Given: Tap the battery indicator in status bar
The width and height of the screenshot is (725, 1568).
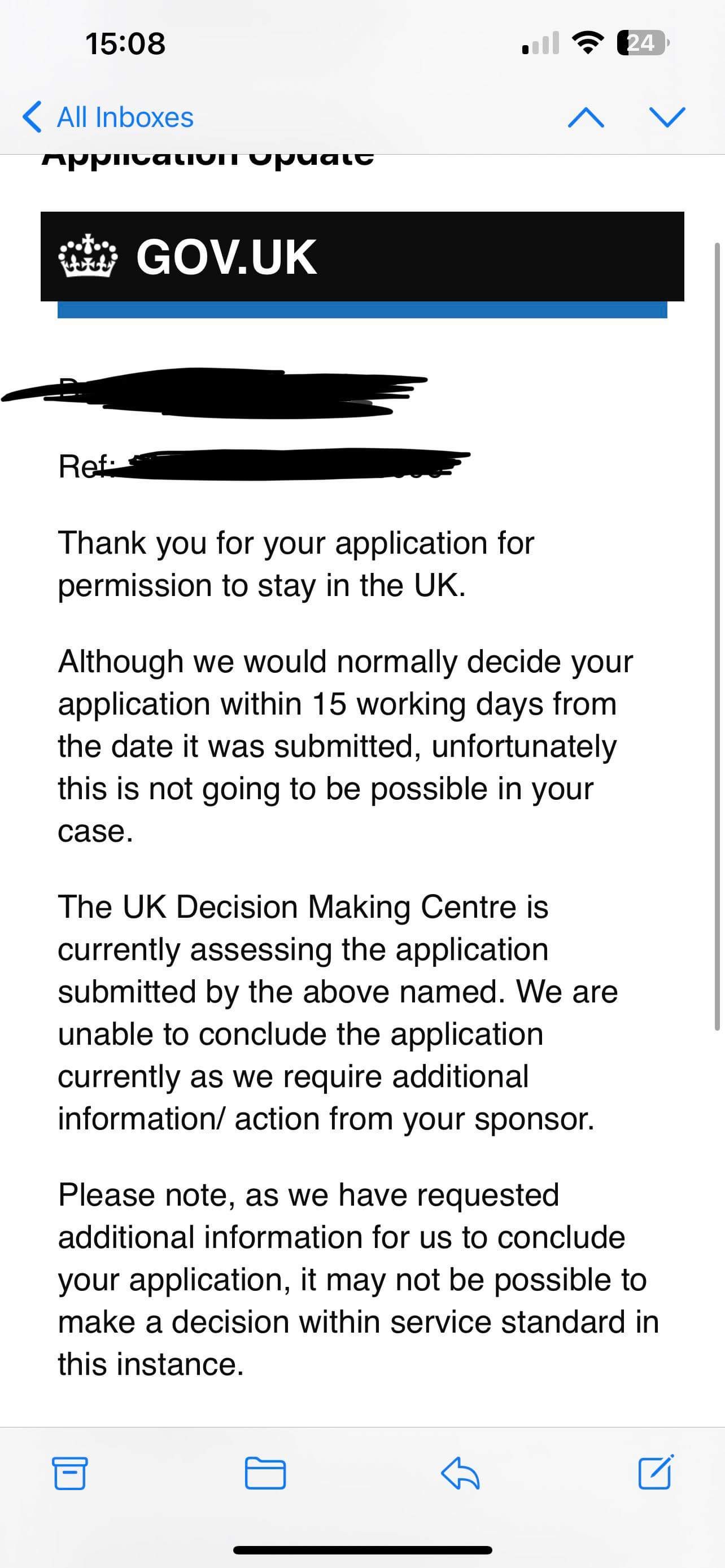Looking at the screenshot, I should [x=643, y=43].
